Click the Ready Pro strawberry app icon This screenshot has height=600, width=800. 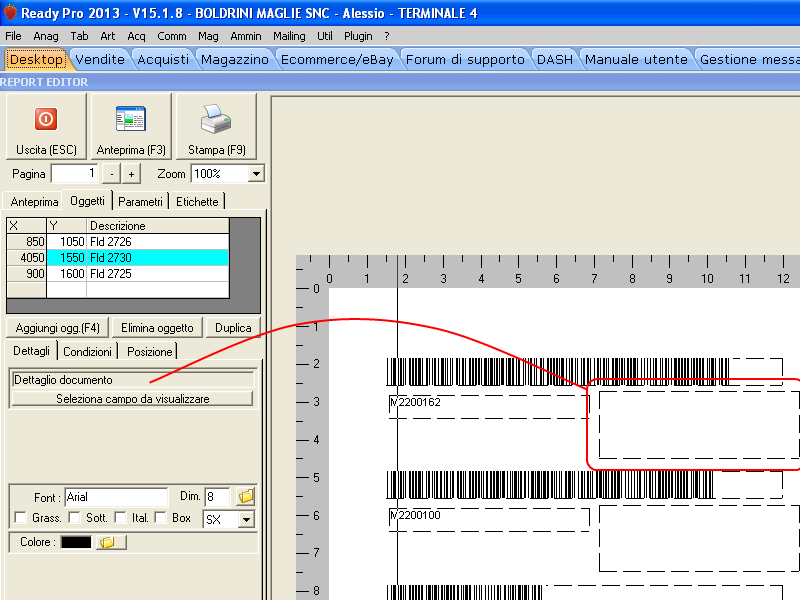tap(10, 12)
